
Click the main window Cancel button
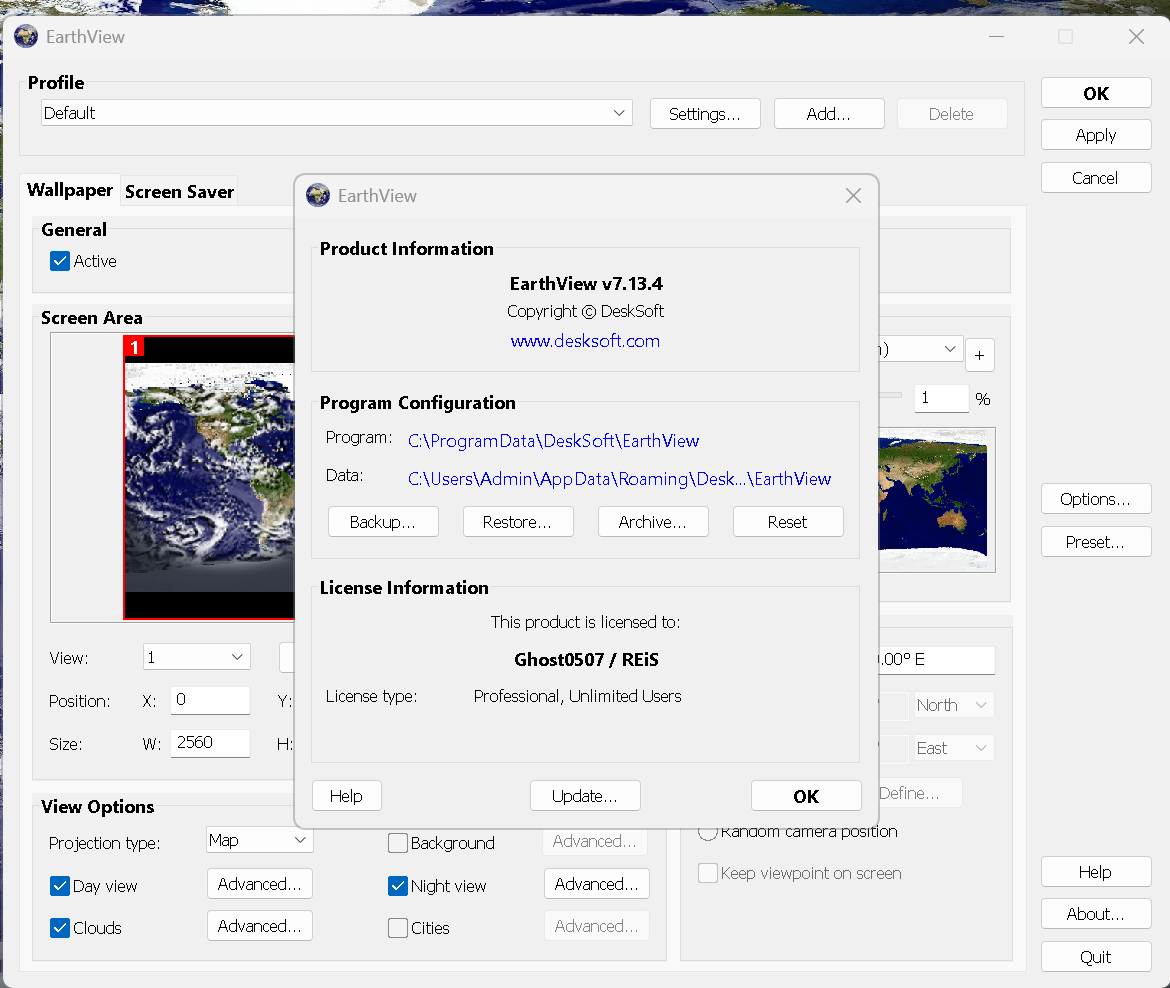pos(1096,178)
